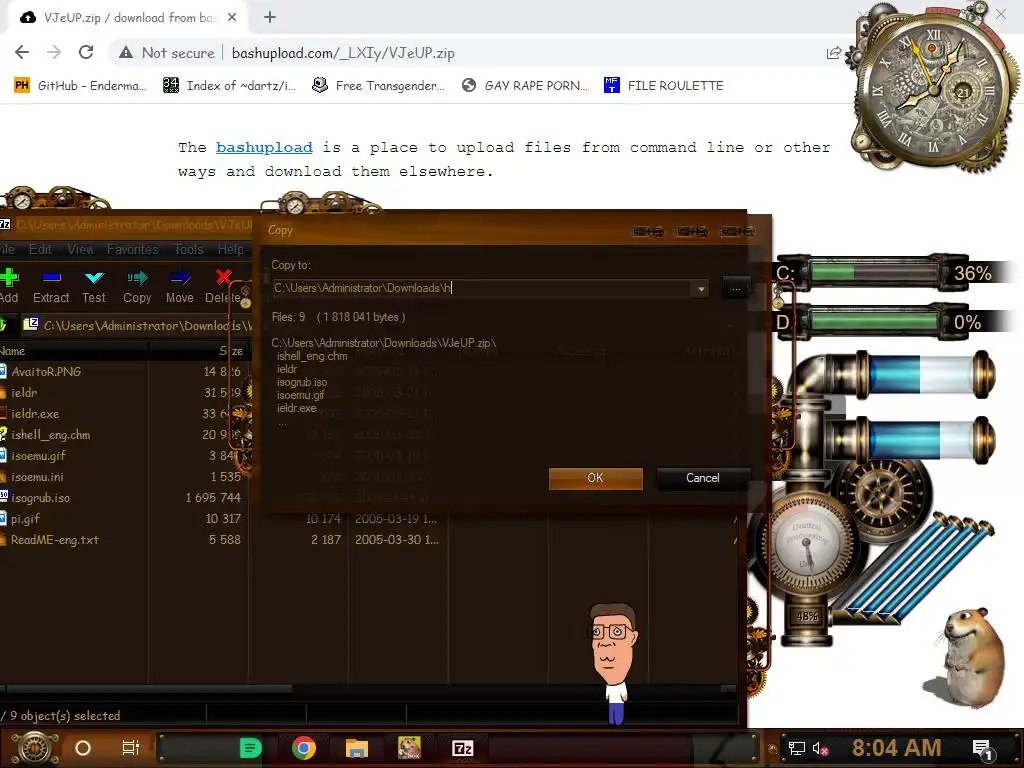Go back in Chrome browser

(22, 52)
